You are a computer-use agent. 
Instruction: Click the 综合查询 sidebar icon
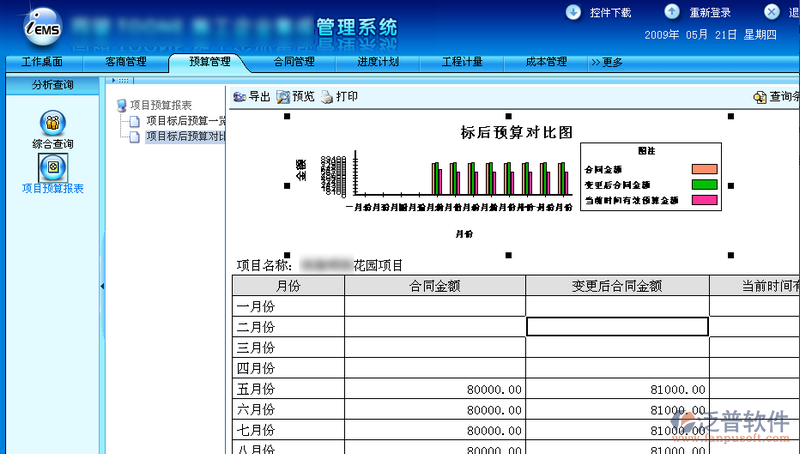point(51,123)
